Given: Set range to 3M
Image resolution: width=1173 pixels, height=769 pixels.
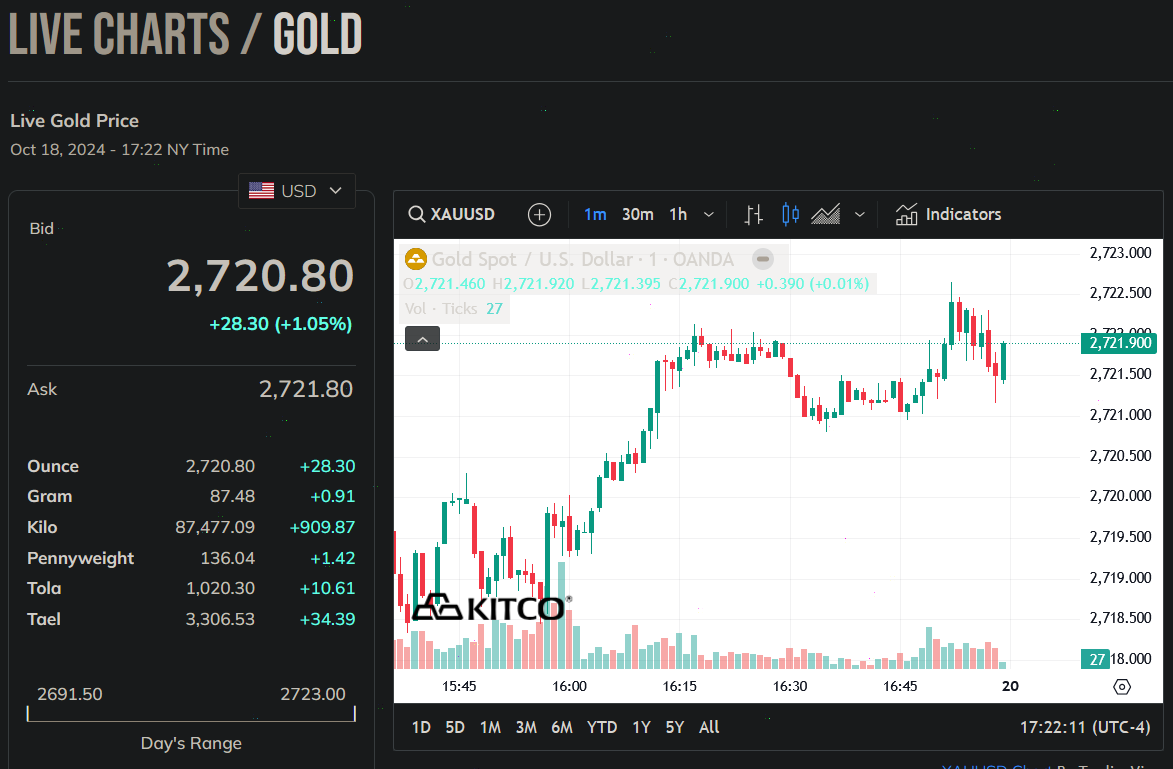Looking at the screenshot, I should 526,727.
